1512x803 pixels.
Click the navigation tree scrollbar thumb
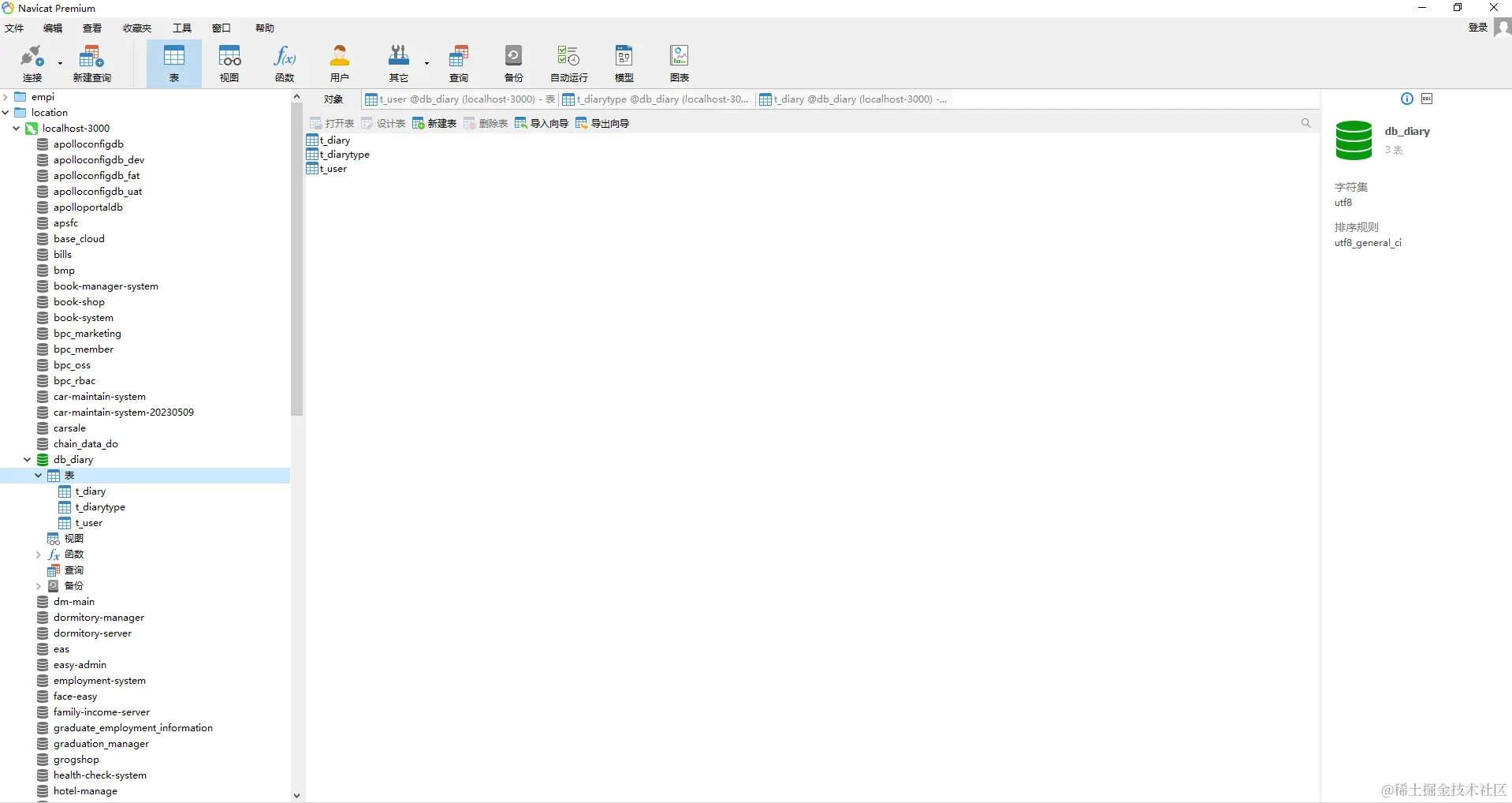pos(296,260)
